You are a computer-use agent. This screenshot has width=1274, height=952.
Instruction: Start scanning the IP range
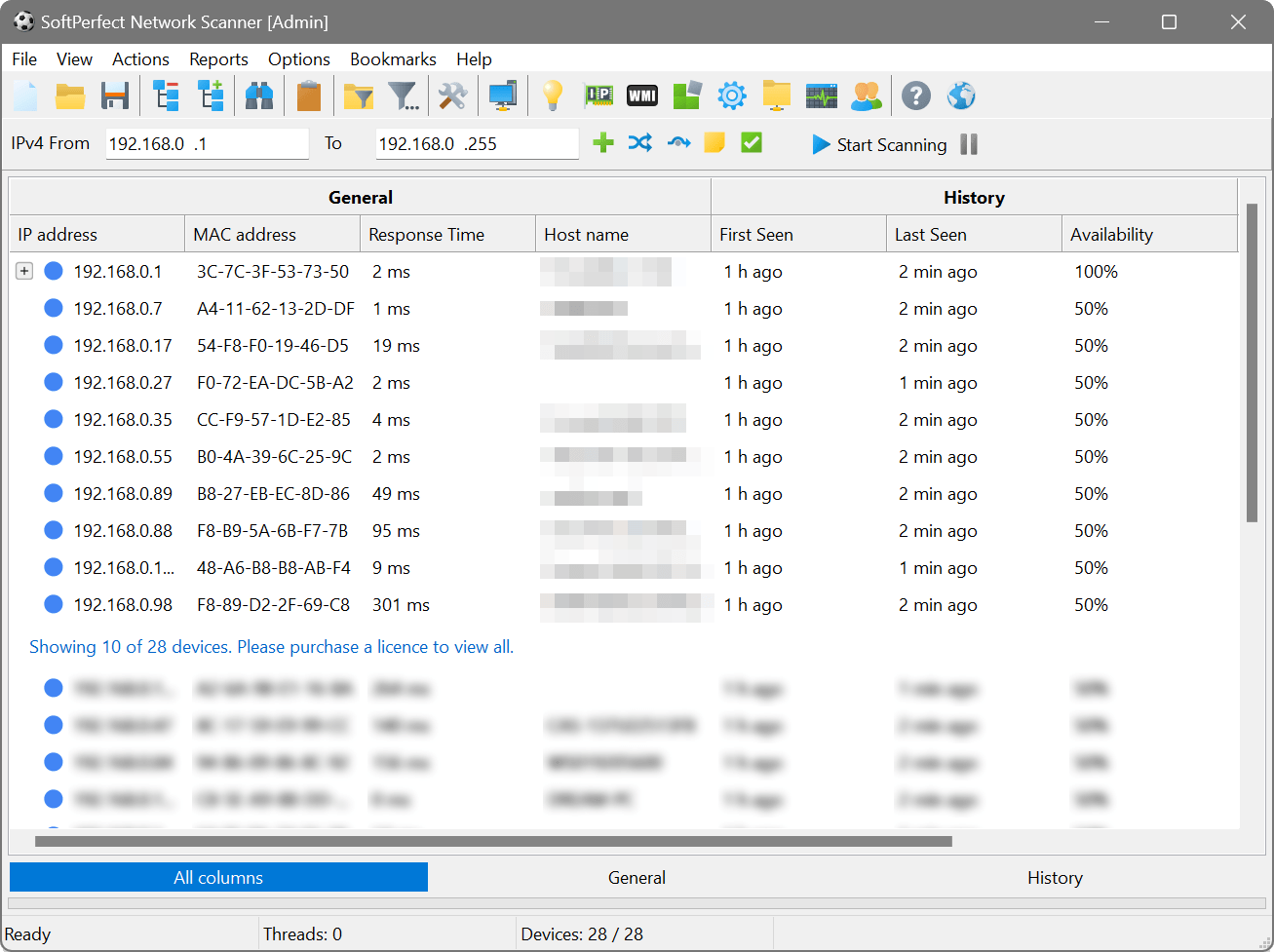click(x=879, y=144)
